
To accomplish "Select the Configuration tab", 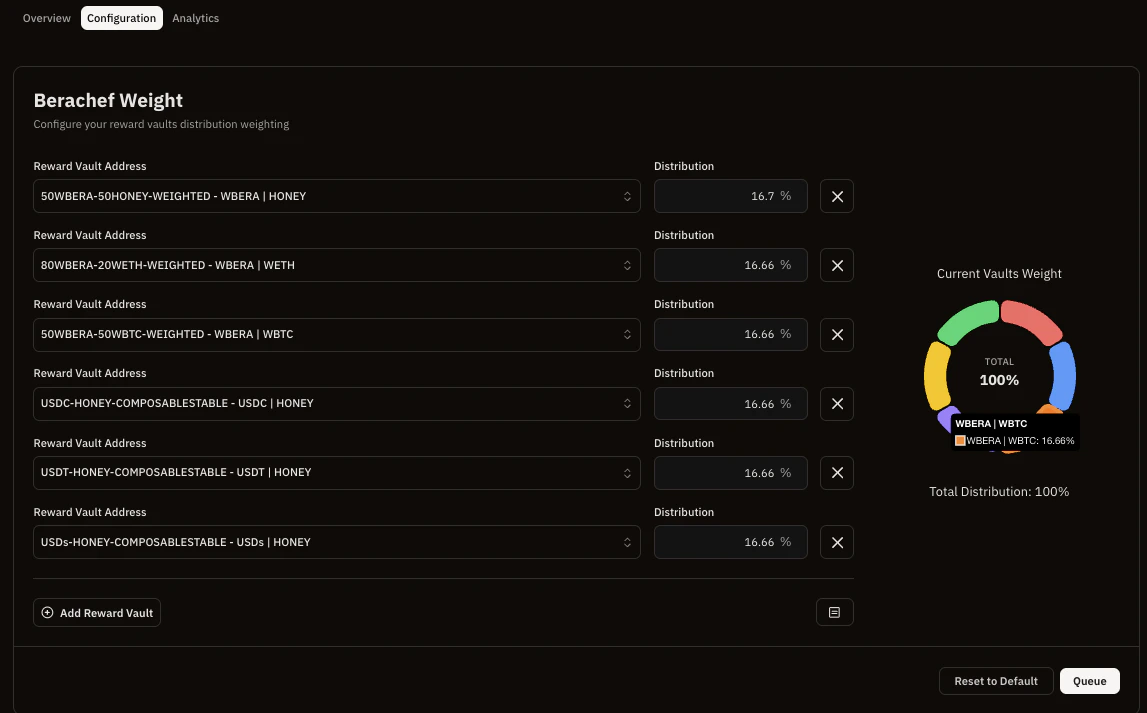I will pos(121,17).
